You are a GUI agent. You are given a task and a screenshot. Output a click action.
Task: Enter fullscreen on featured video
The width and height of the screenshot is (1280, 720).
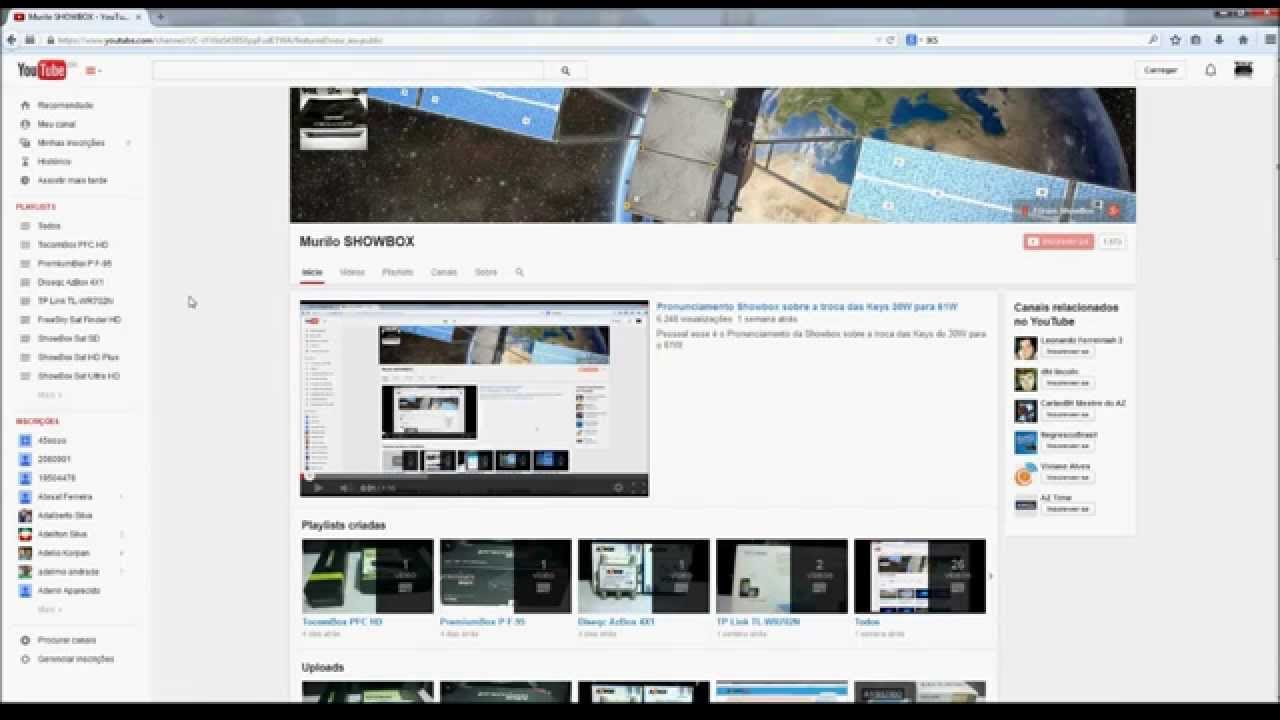pos(639,488)
